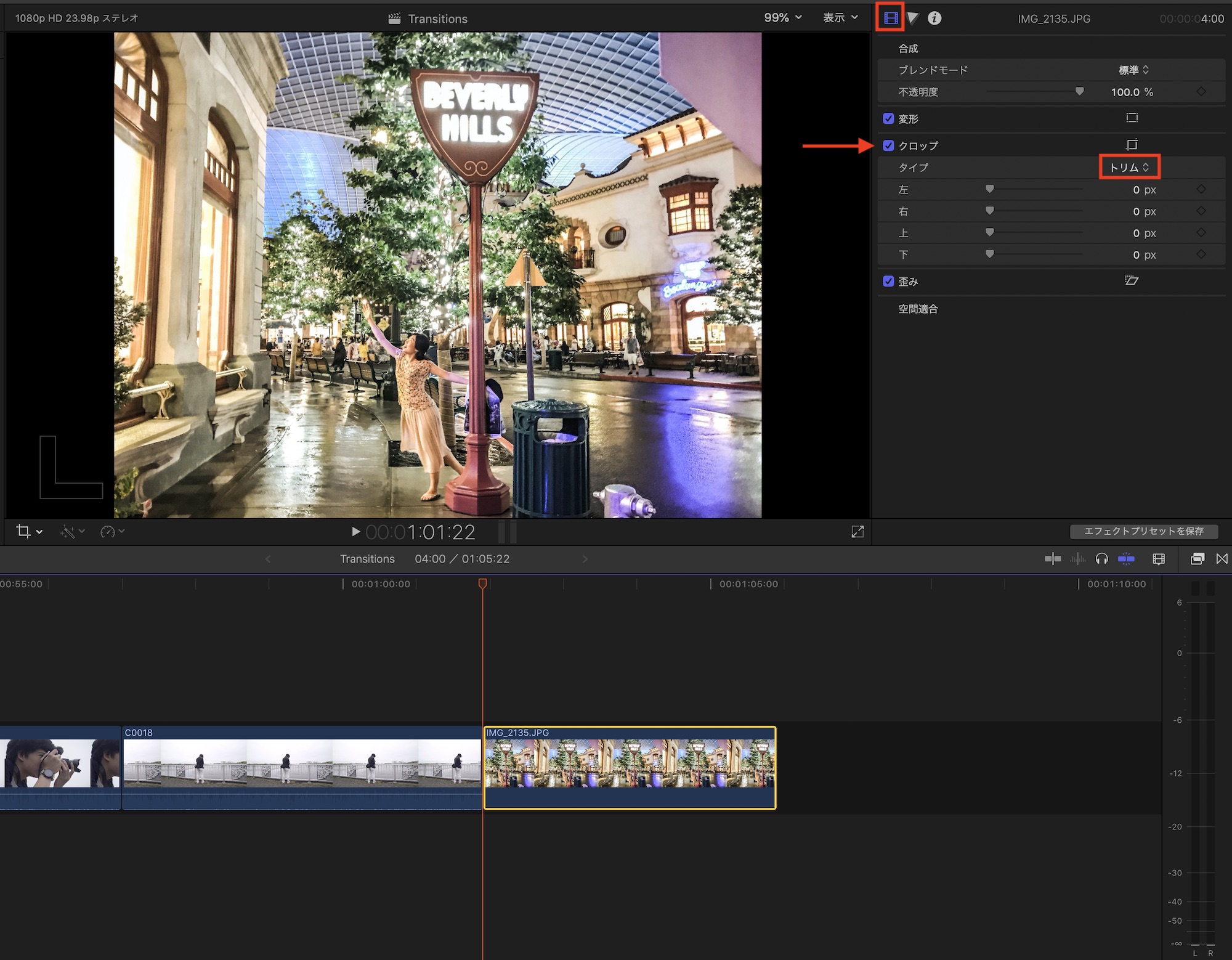This screenshot has height=960, width=1232.
Task: Toggle audio skimming headphones icon
Action: click(x=1102, y=559)
